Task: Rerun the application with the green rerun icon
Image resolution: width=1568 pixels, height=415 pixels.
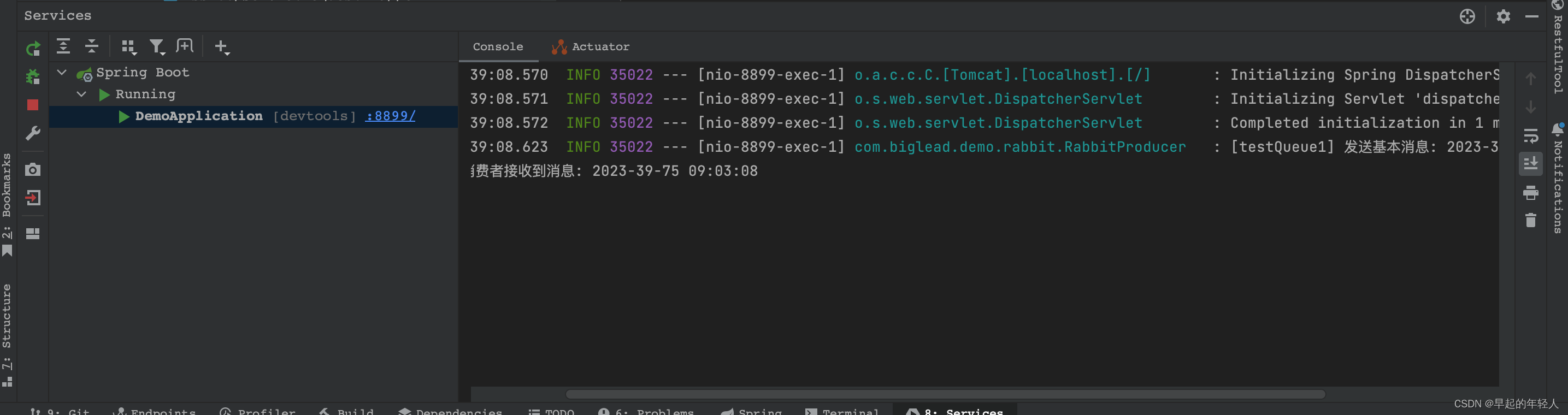Action: [x=33, y=48]
